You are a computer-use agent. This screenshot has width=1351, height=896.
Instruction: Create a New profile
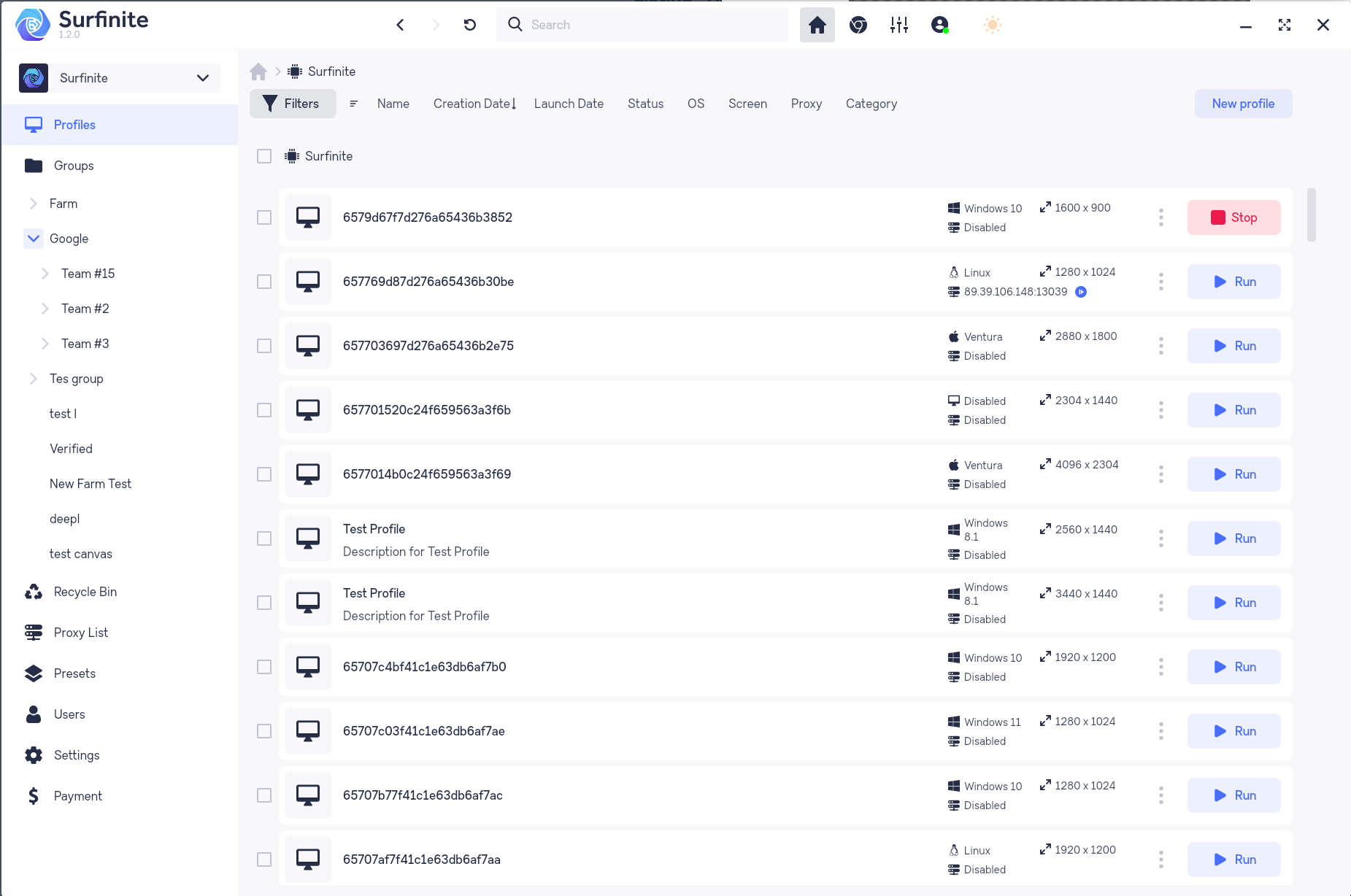(1242, 104)
